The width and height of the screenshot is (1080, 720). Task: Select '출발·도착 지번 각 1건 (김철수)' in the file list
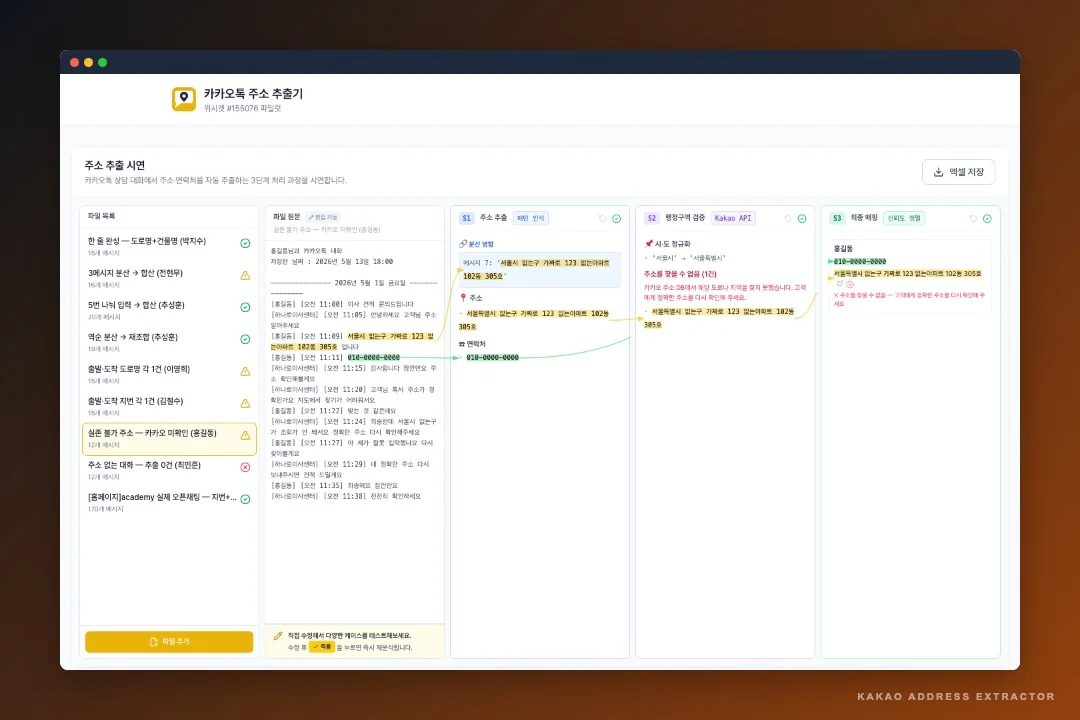(169, 406)
